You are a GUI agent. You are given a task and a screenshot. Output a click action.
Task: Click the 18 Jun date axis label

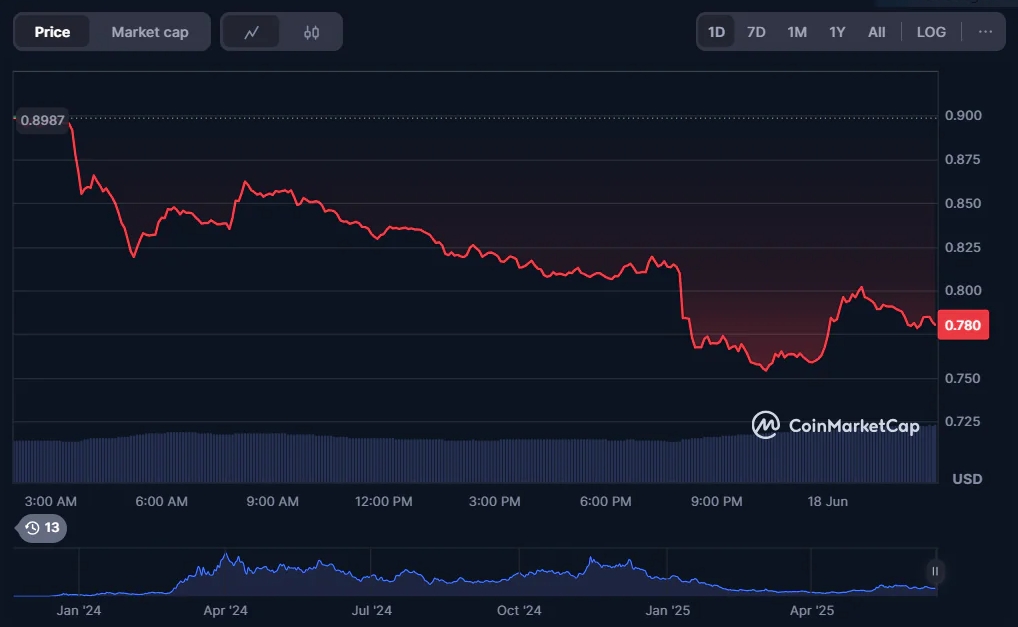click(x=829, y=501)
